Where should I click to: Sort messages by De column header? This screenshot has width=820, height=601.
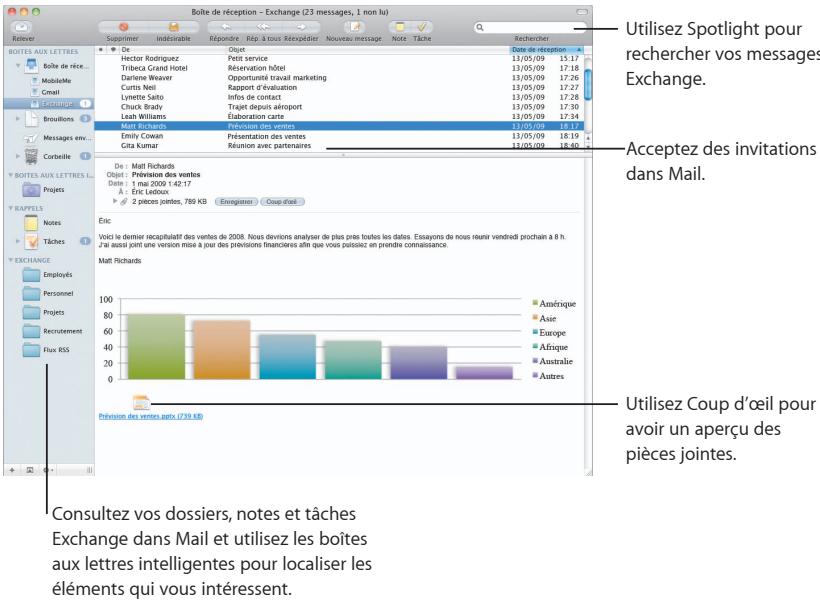(x=173, y=50)
